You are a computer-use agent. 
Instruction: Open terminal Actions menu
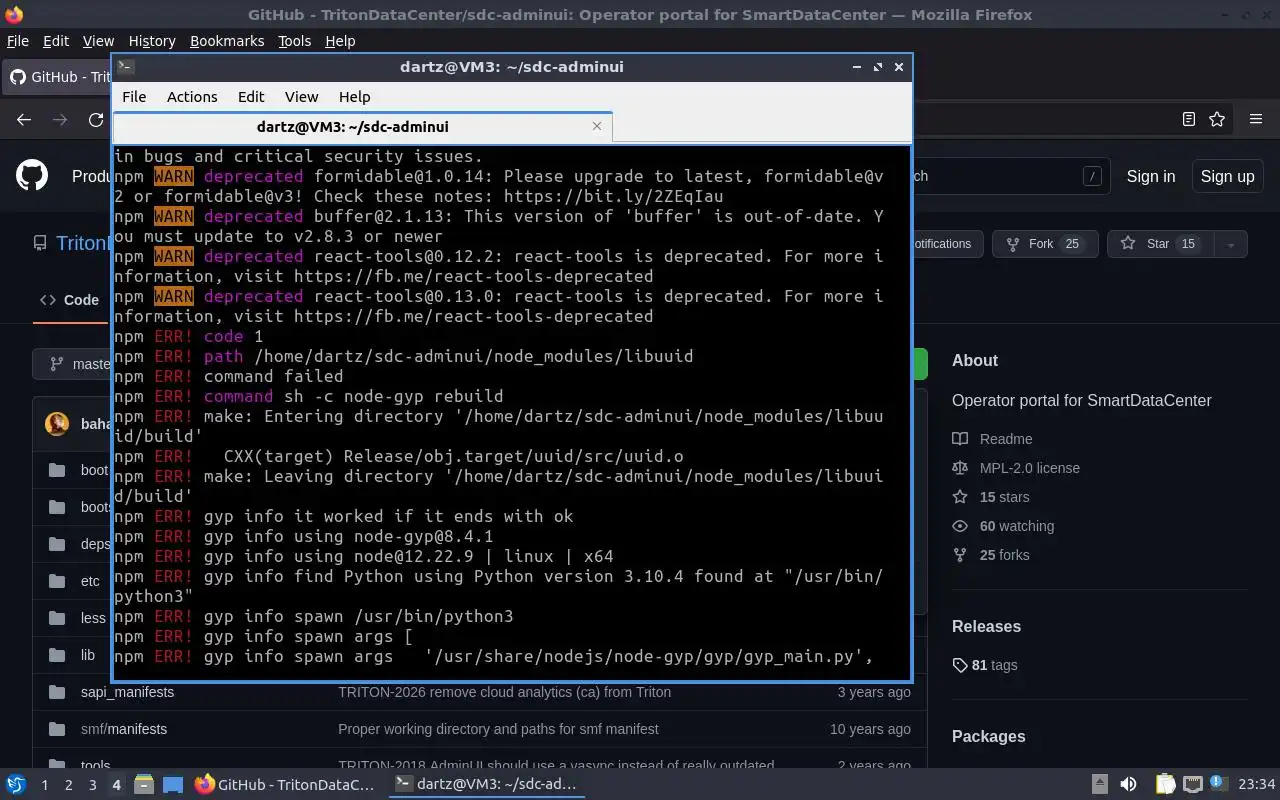coord(192,97)
